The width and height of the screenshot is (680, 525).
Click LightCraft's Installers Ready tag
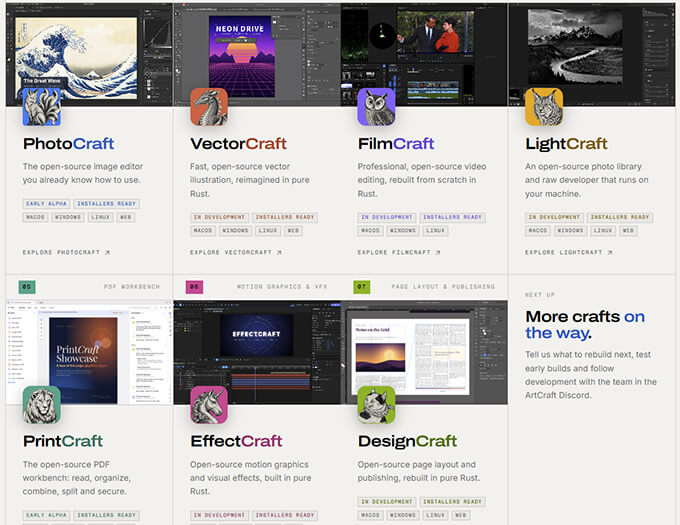(620, 217)
